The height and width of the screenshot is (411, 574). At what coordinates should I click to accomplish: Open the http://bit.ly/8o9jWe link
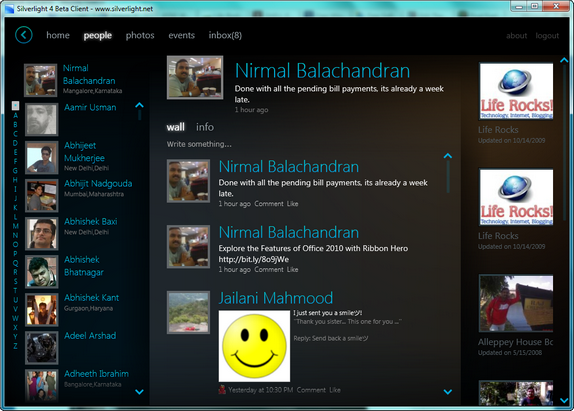(254, 259)
